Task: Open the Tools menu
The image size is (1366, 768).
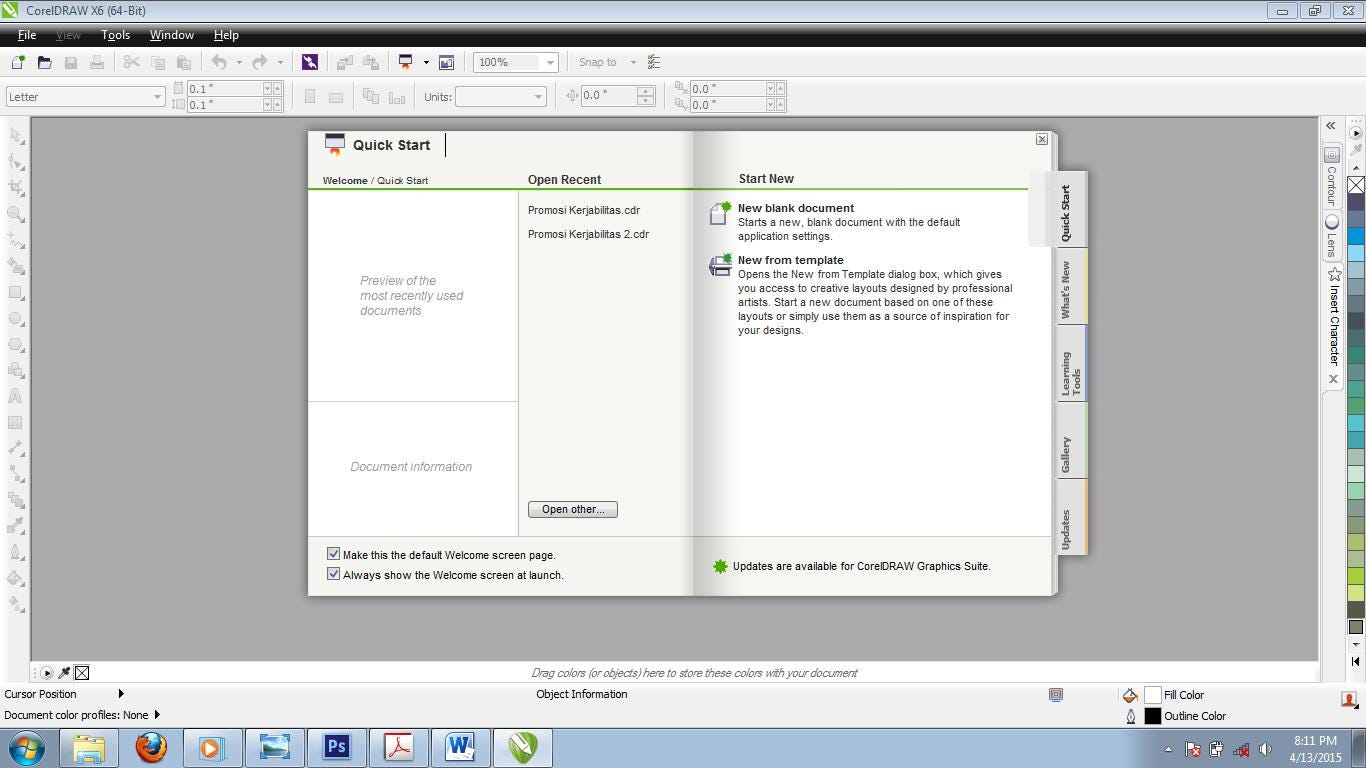Action: point(115,35)
